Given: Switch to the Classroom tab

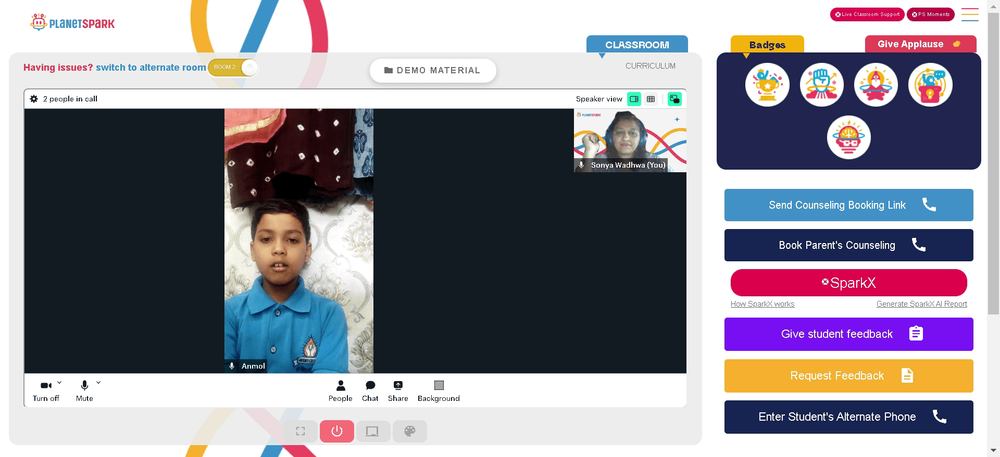Looking at the screenshot, I should coord(637,45).
